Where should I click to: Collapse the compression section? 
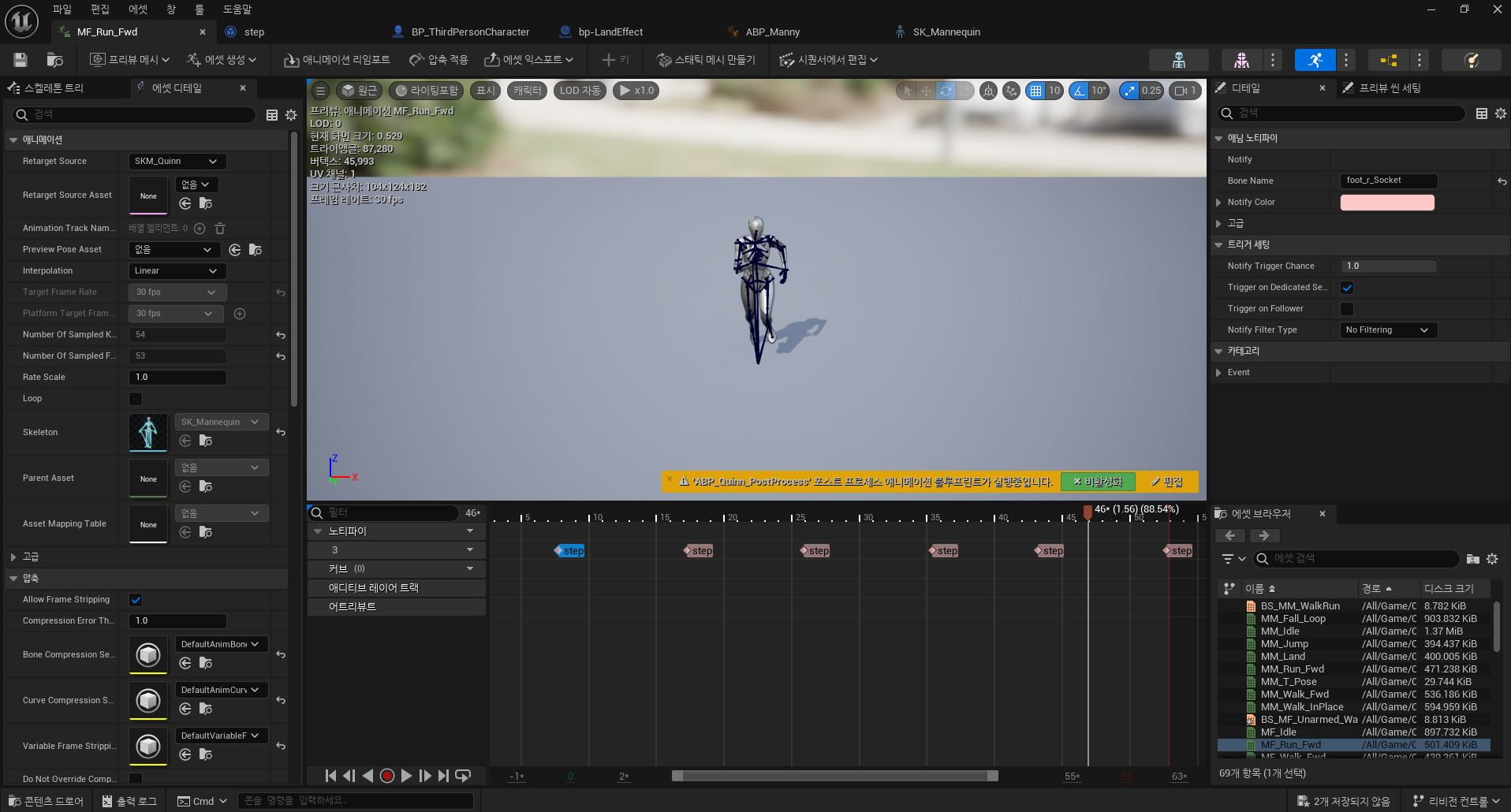point(13,579)
